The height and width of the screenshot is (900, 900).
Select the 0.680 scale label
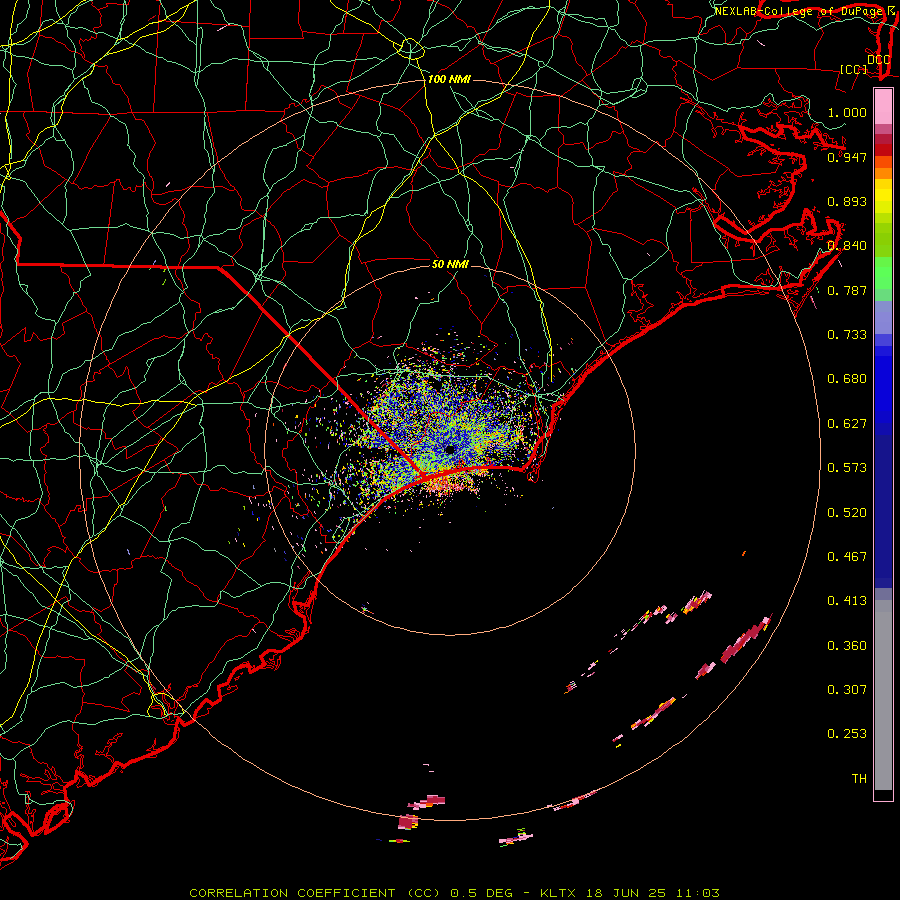(847, 378)
